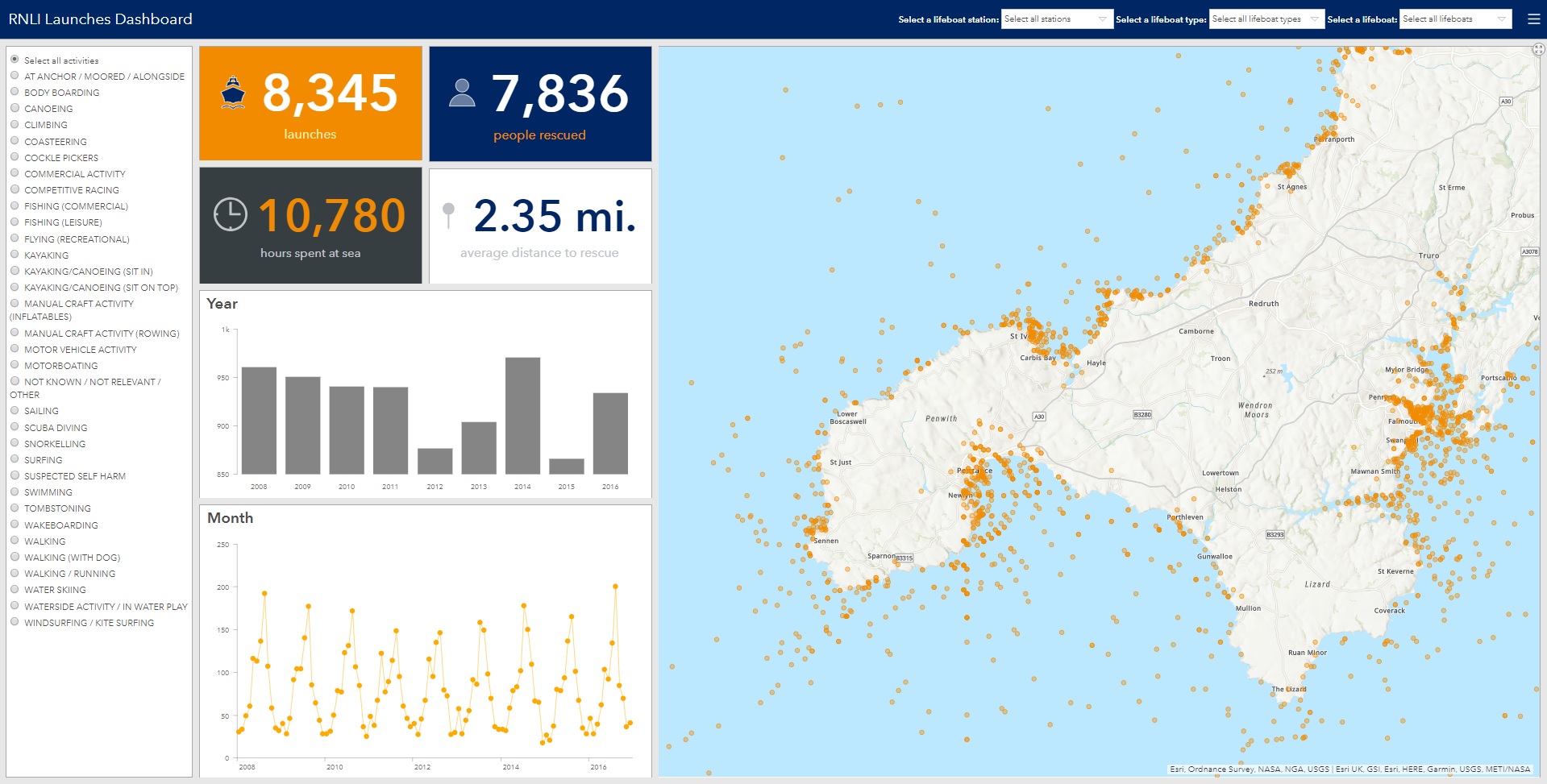This screenshot has width=1547, height=784.
Task: Click the Camborne label on map
Action: coord(1196,331)
